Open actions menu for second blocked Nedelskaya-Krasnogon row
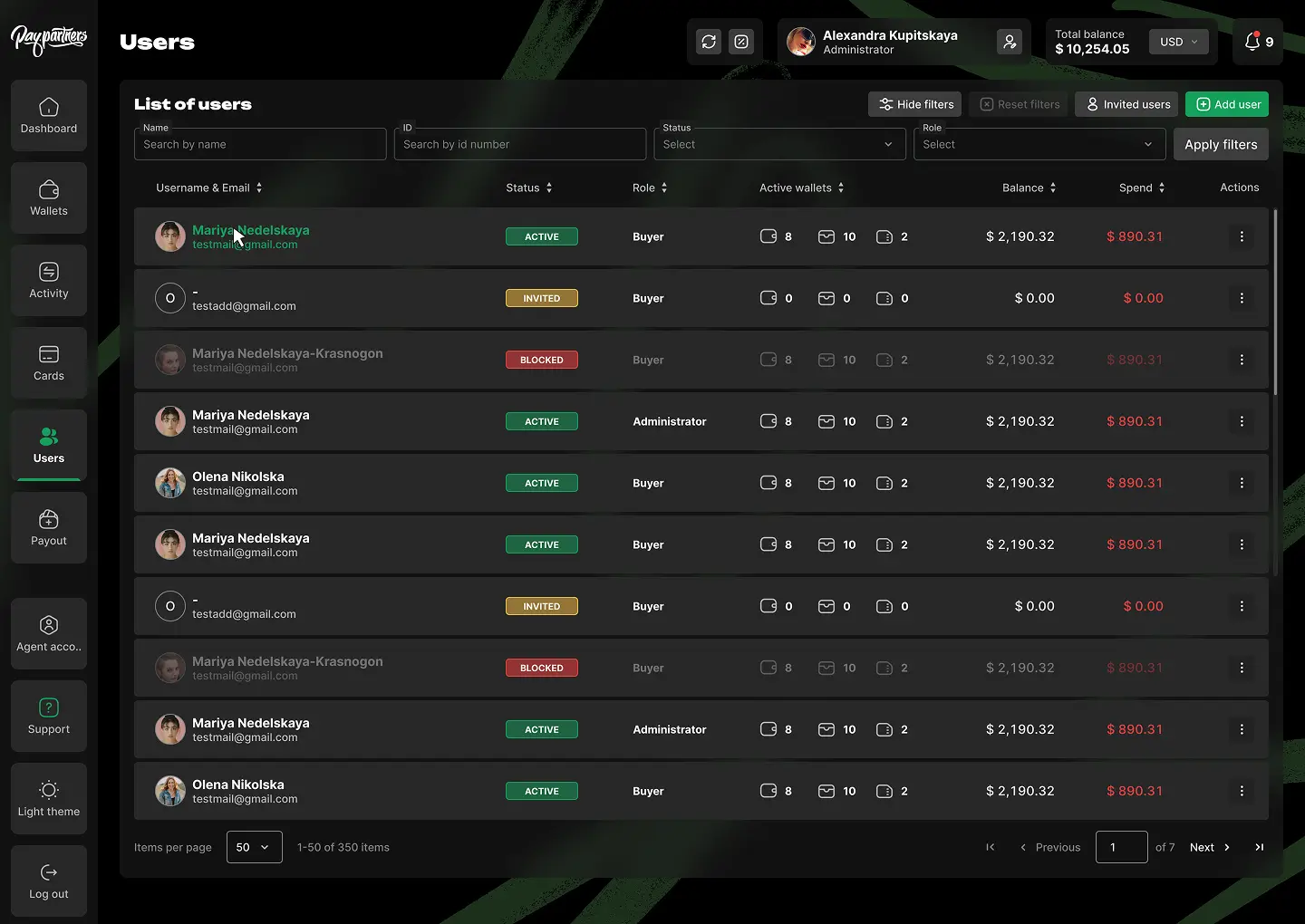Screen dimensions: 1305x924 [x=1242, y=668]
